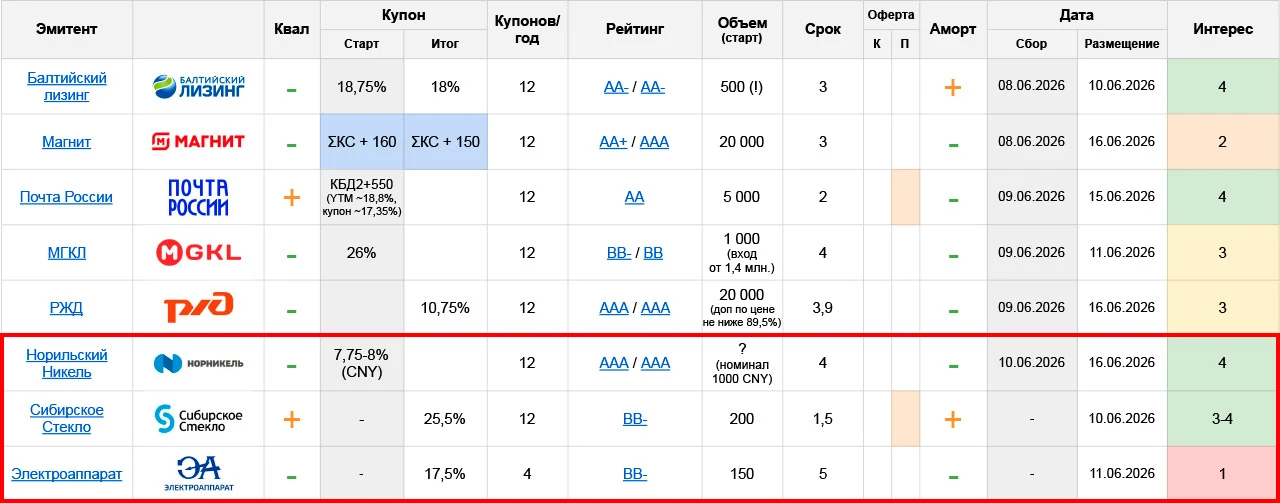Click the 15.06.2026 placement date
1280x503 pixels.
click(1122, 197)
